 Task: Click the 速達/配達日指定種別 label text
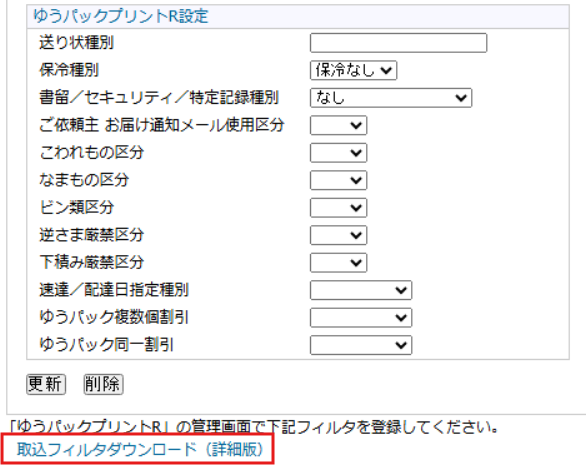pos(114,290)
